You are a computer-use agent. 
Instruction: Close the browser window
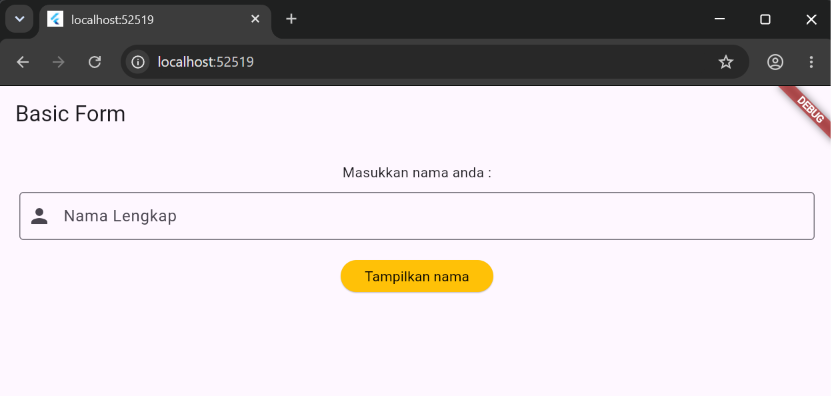[x=811, y=19]
